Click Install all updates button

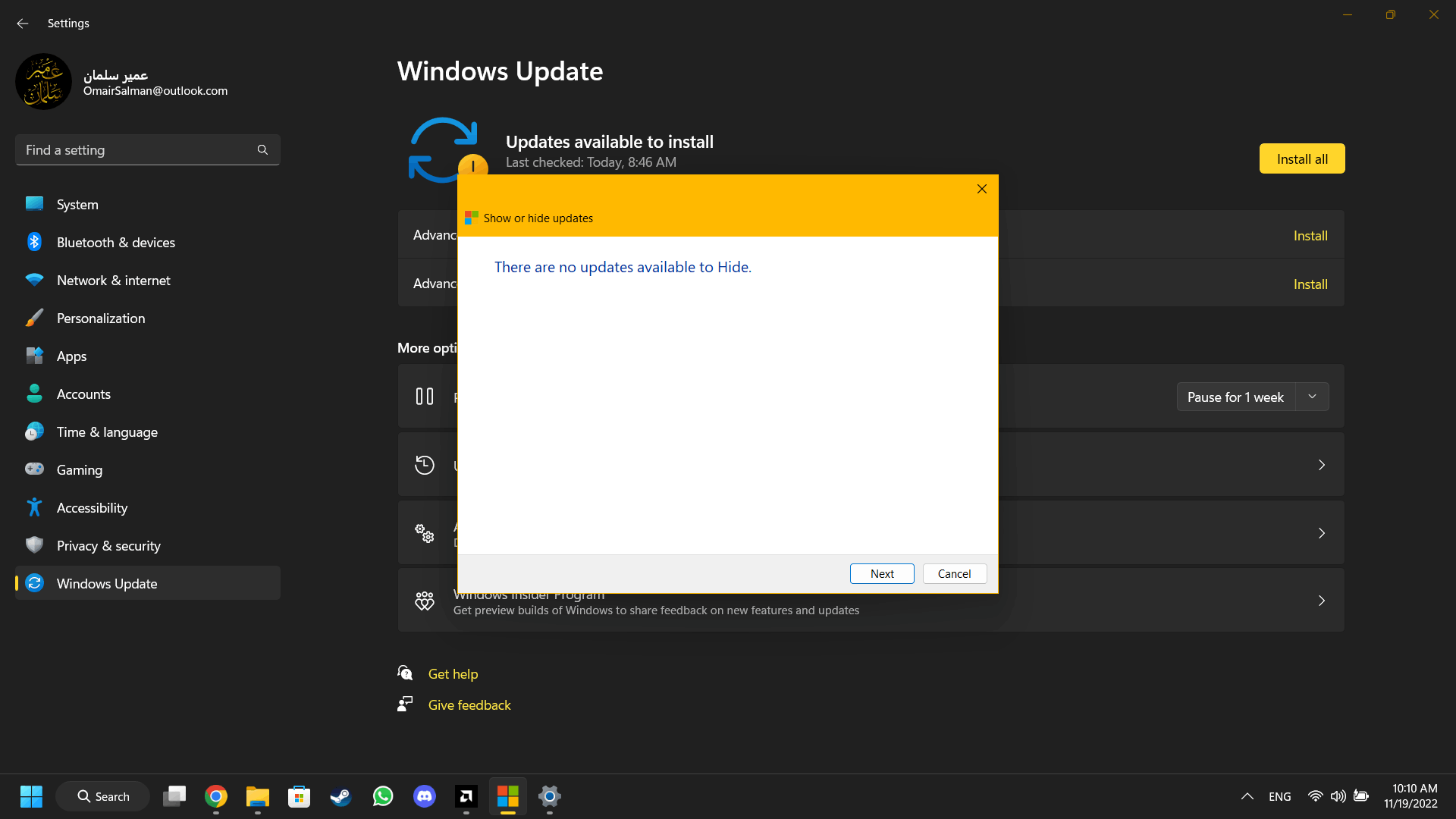1302,158
